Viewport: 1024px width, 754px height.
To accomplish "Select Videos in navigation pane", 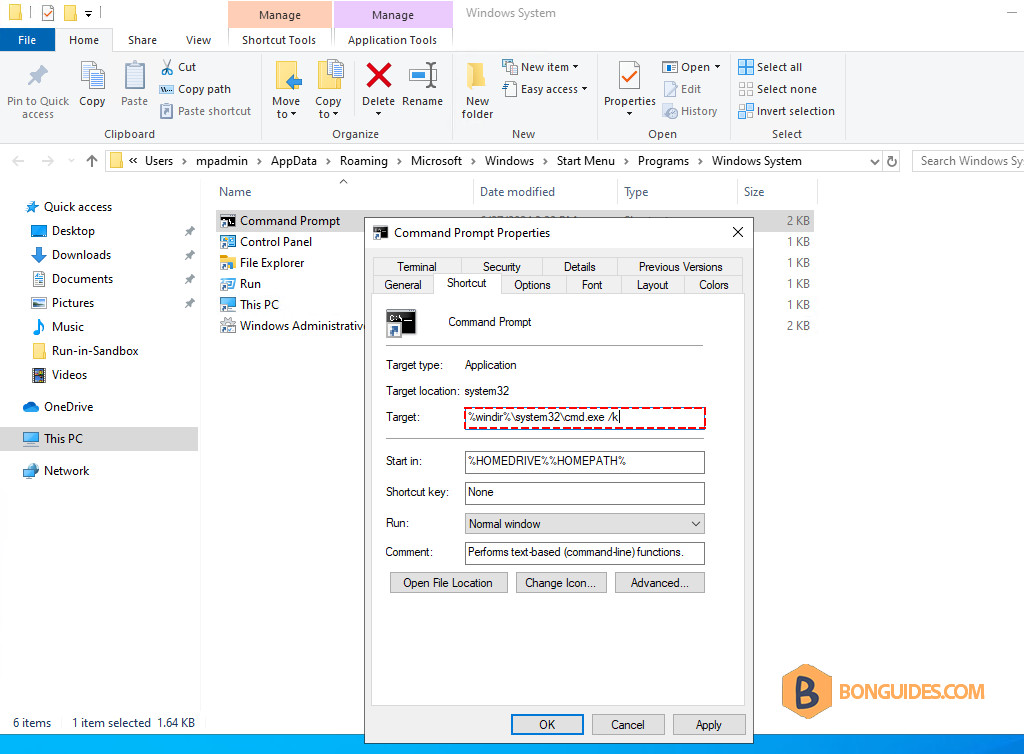I will pos(69,375).
